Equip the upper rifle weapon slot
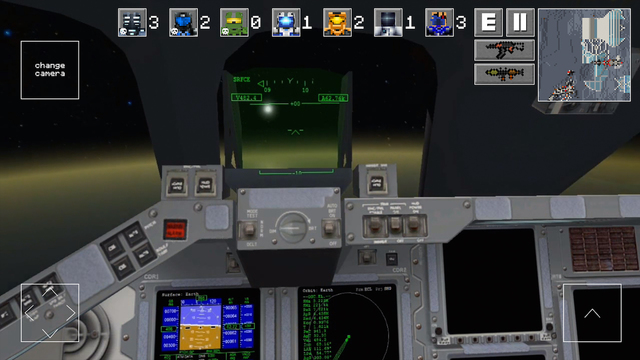The image size is (640, 360). [x=504, y=50]
